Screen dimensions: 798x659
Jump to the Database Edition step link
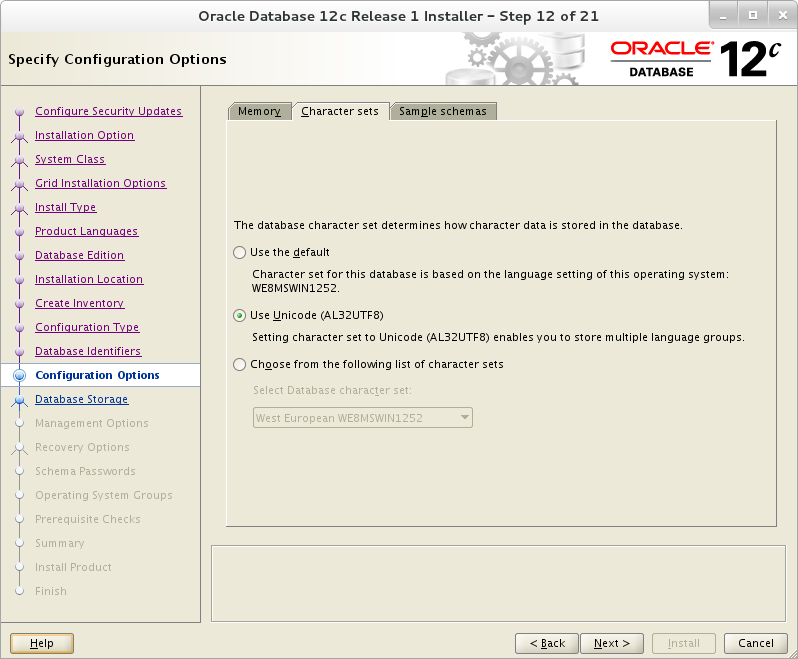tap(79, 255)
